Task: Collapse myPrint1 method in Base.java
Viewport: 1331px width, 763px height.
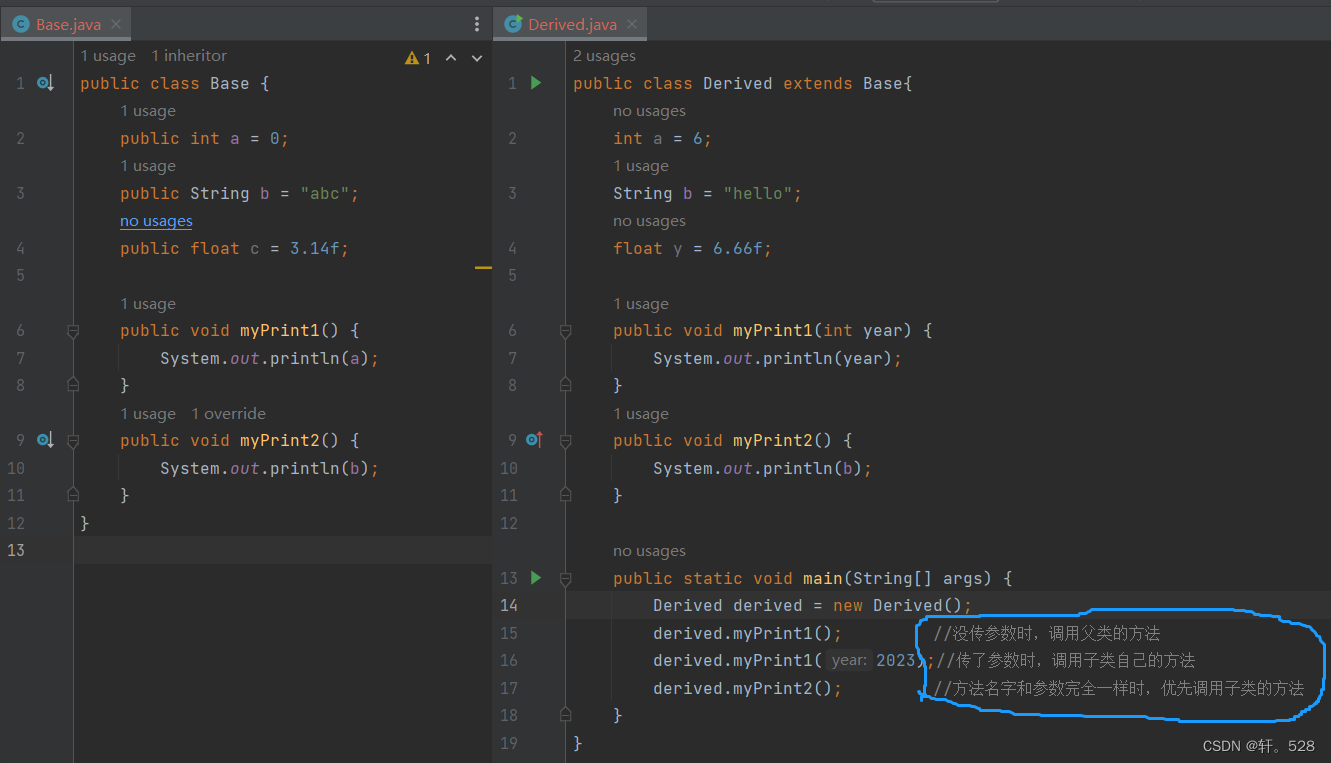Action: pyautogui.click(x=73, y=331)
